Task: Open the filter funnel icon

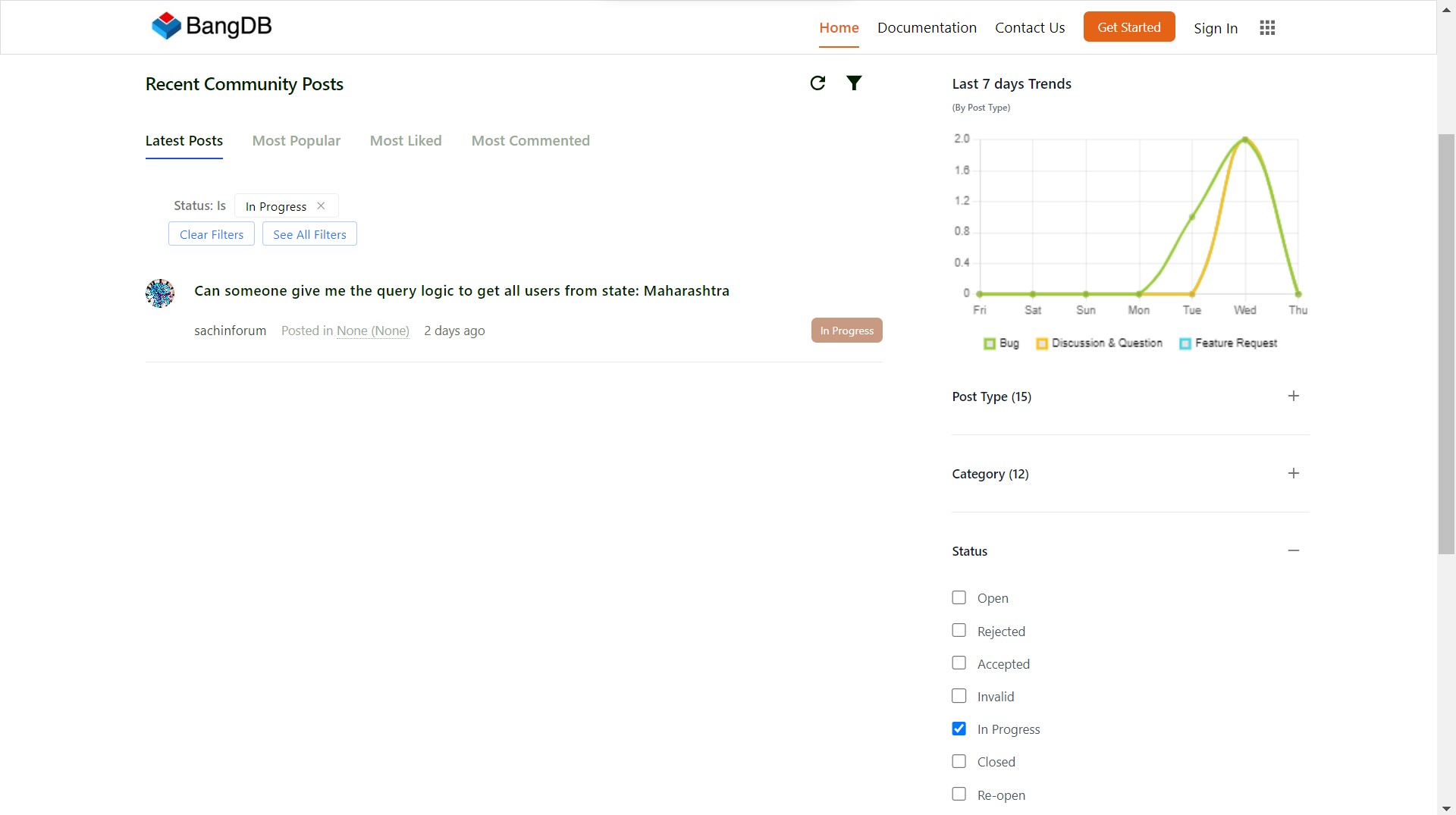Action: click(x=854, y=83)
